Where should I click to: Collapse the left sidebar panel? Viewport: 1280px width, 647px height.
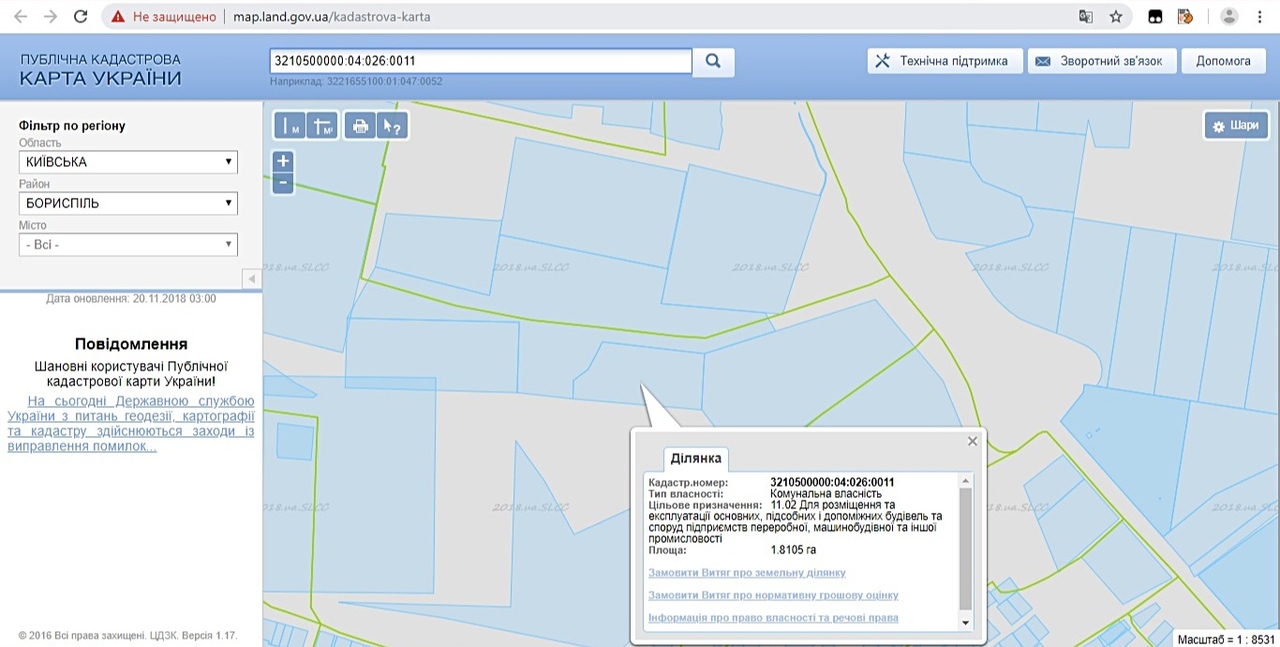point(251,278)
